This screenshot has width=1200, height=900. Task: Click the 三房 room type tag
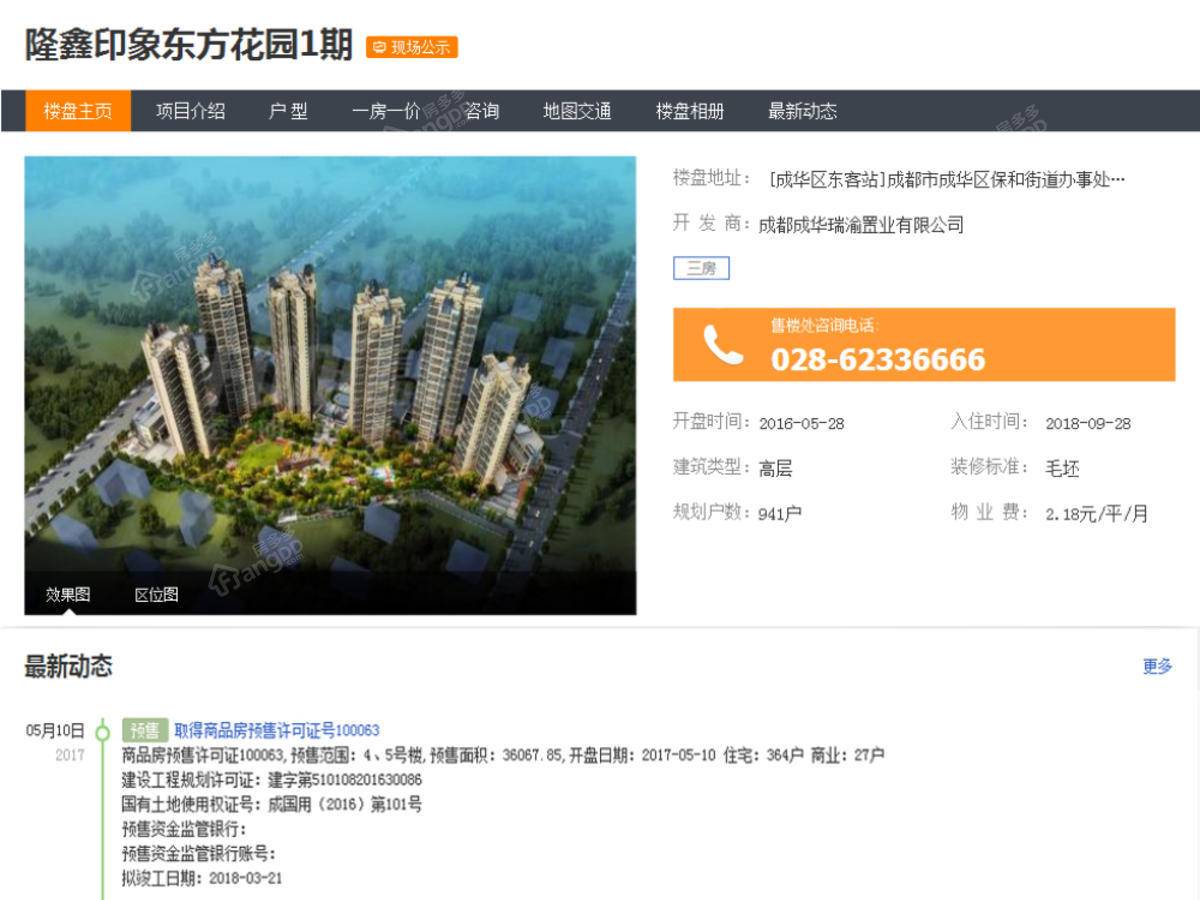pyautogui.click(x=701, y=268)
